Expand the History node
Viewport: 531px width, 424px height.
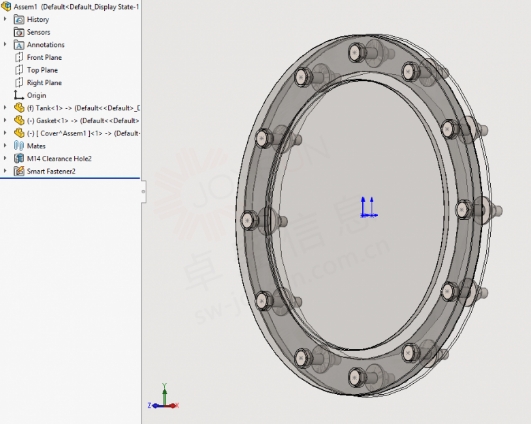pyautogui.click(x=5, y=19)
